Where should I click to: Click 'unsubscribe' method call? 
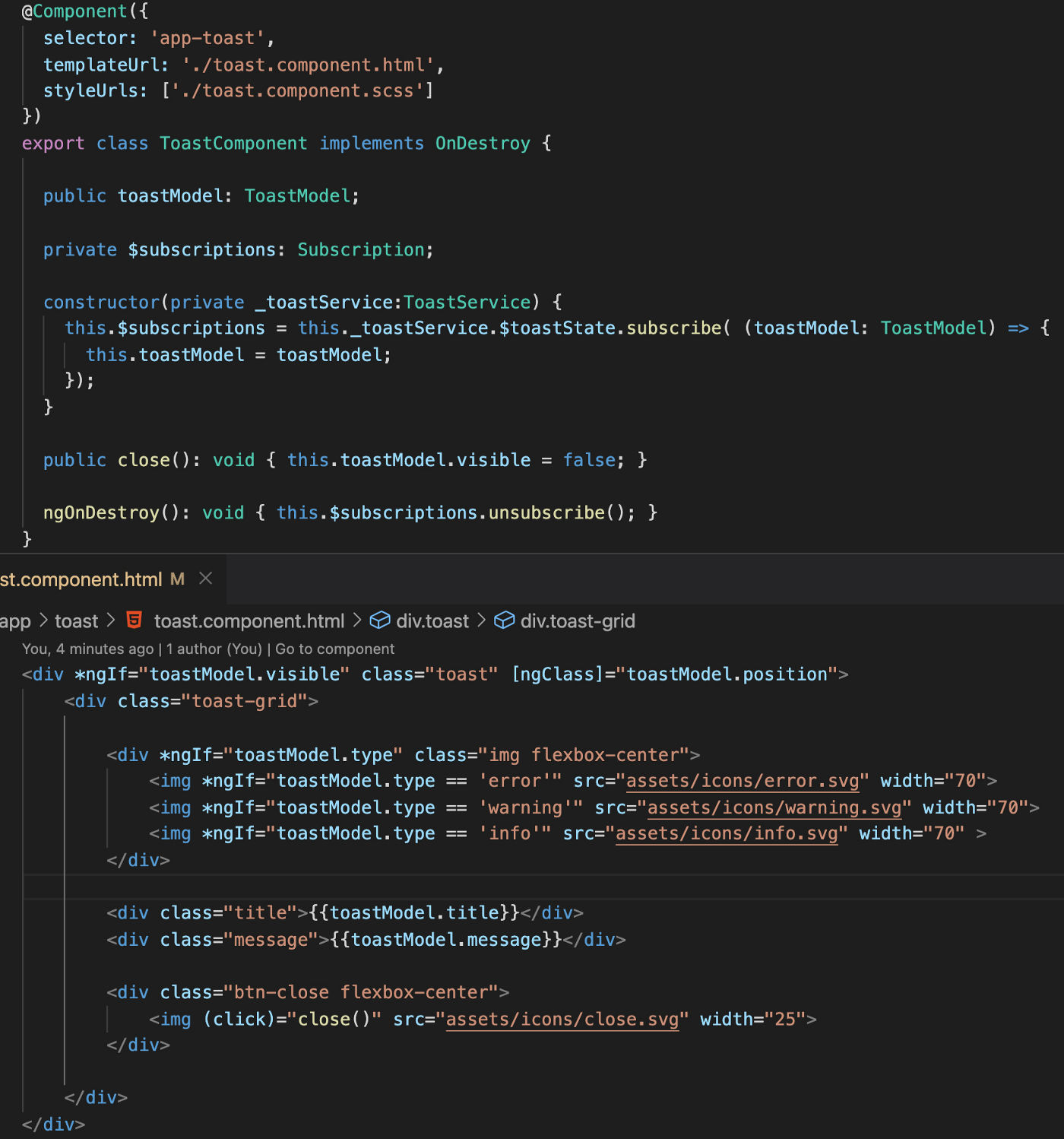(x=546, y=512)
